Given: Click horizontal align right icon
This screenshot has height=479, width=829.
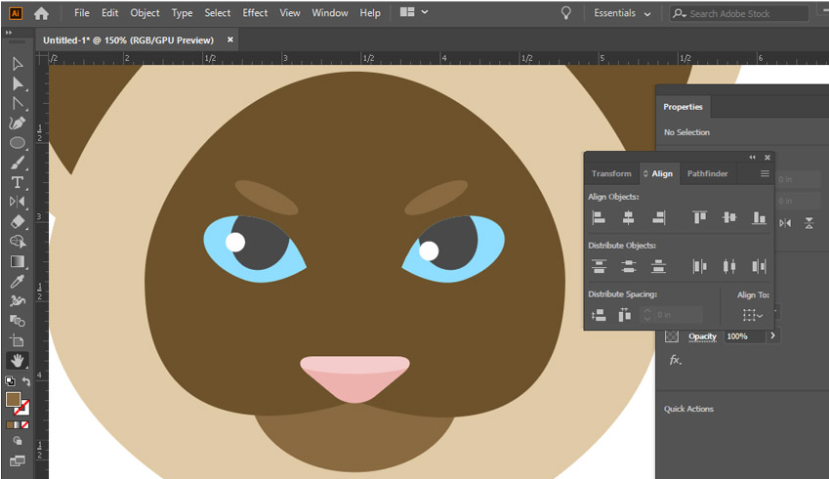Looking at the screenshot, I should [x=659, y=217].
